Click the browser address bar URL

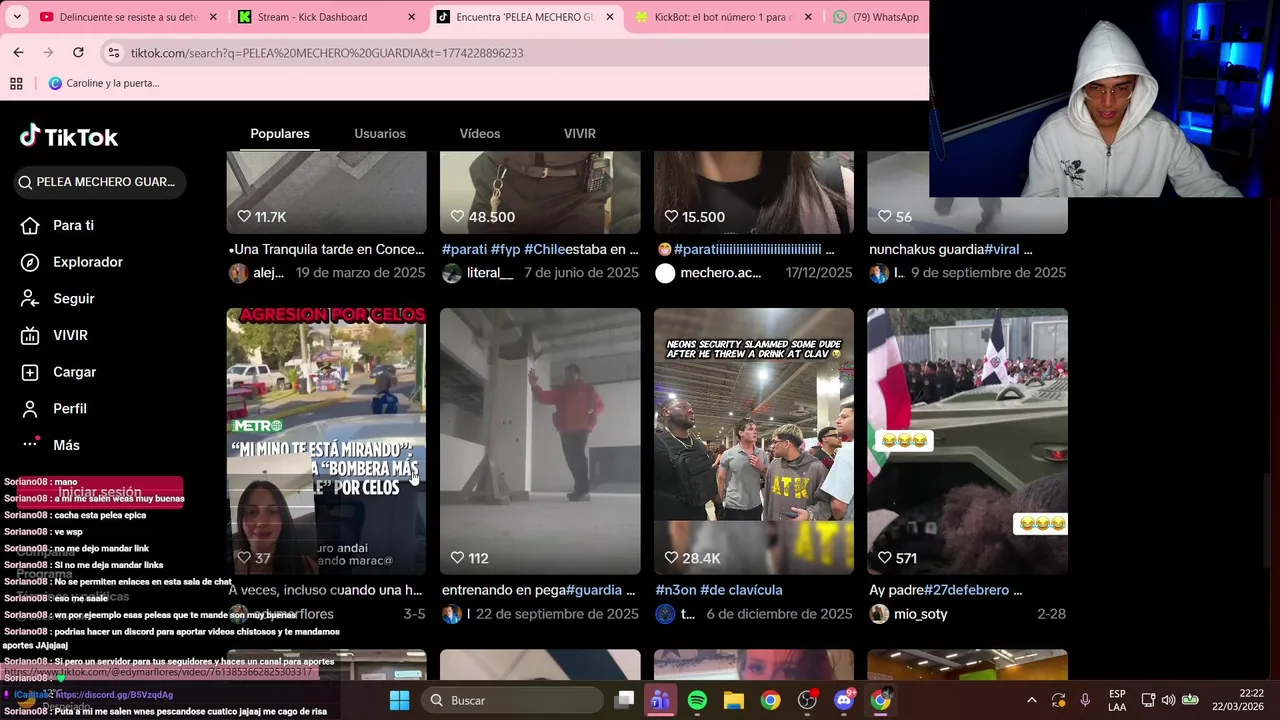click(327, 53)
